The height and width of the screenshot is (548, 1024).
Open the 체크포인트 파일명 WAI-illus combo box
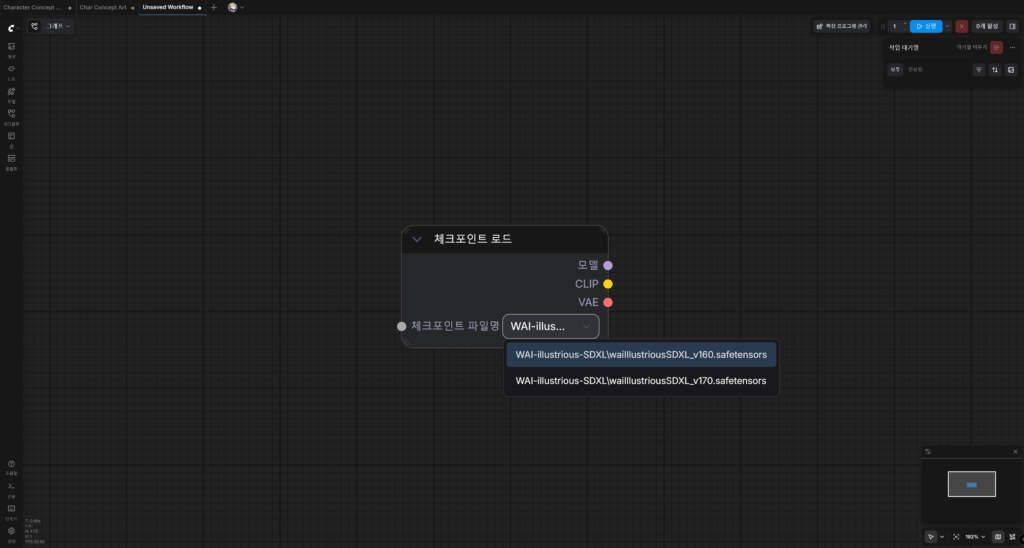point(551,327)
